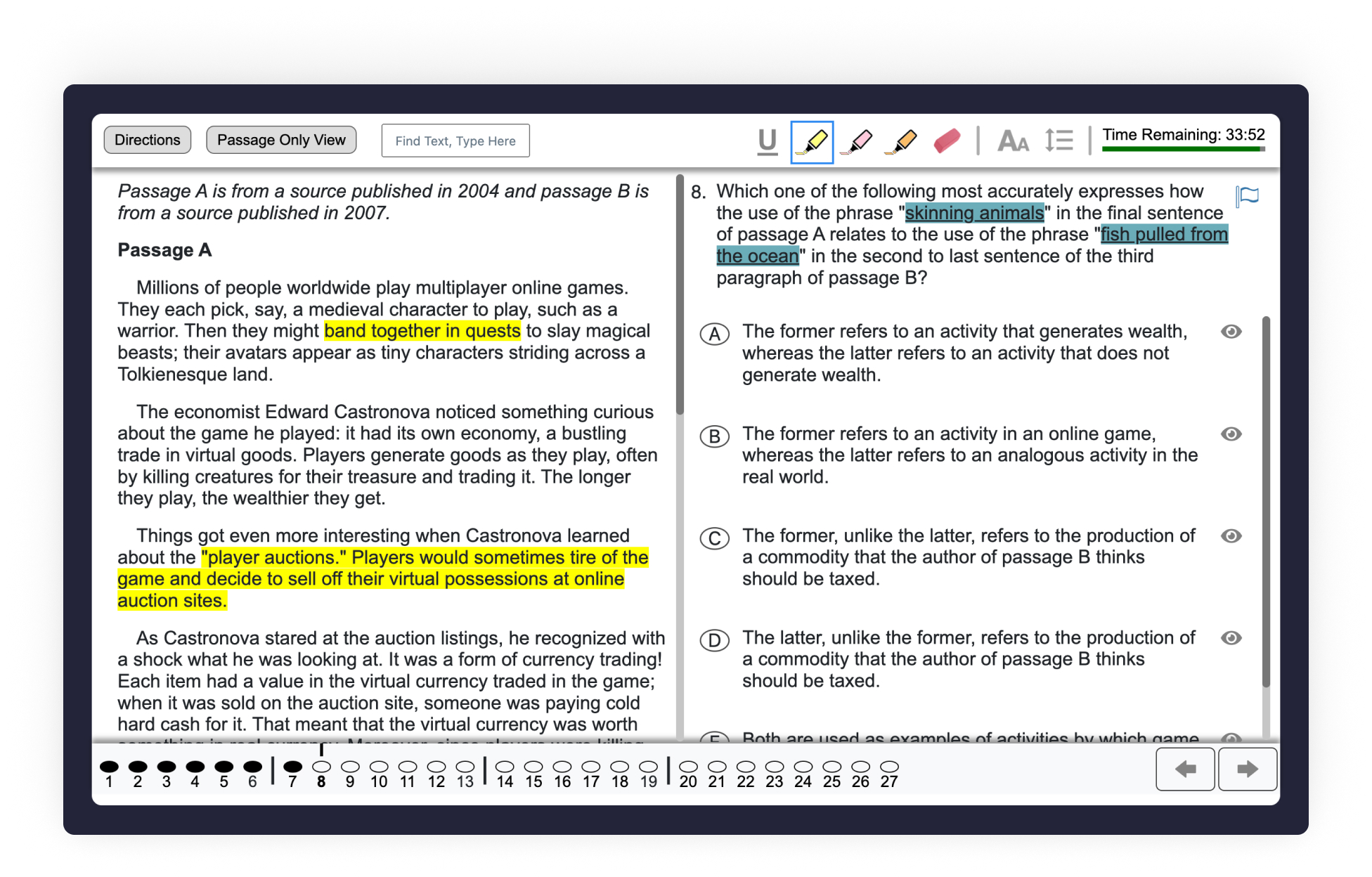The width and height of the screenshot is (1372, 877).
Task: Open the Directions panel
Action: pos(147,140)
